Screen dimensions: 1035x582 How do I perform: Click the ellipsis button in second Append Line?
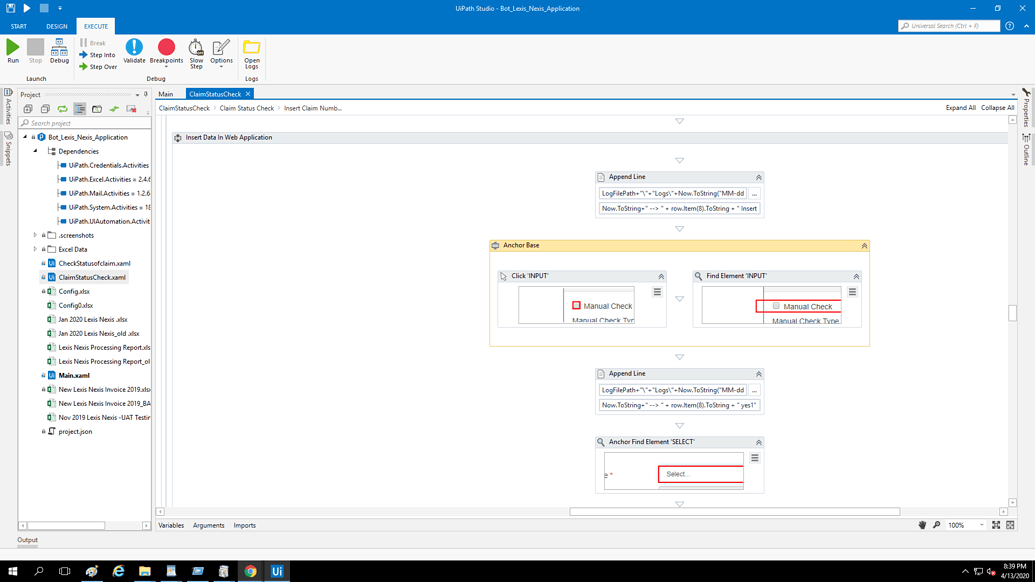click(754, 390)
